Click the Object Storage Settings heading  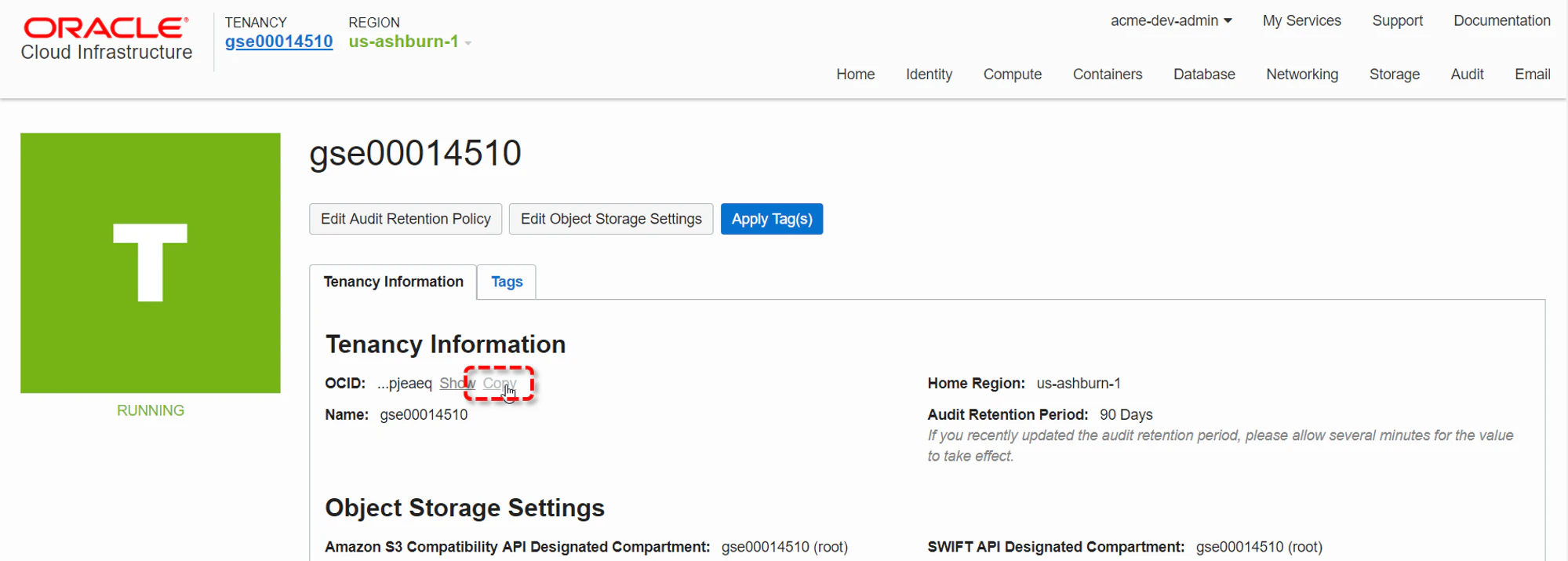[465, 508]
